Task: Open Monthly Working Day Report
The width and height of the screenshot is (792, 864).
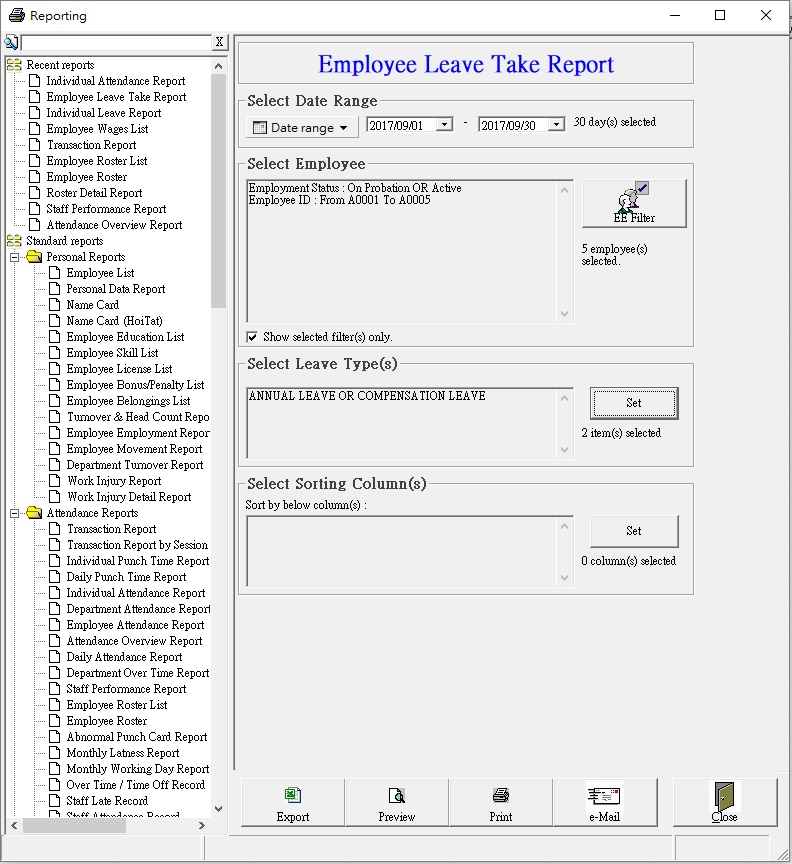Action: pos(138,769)
